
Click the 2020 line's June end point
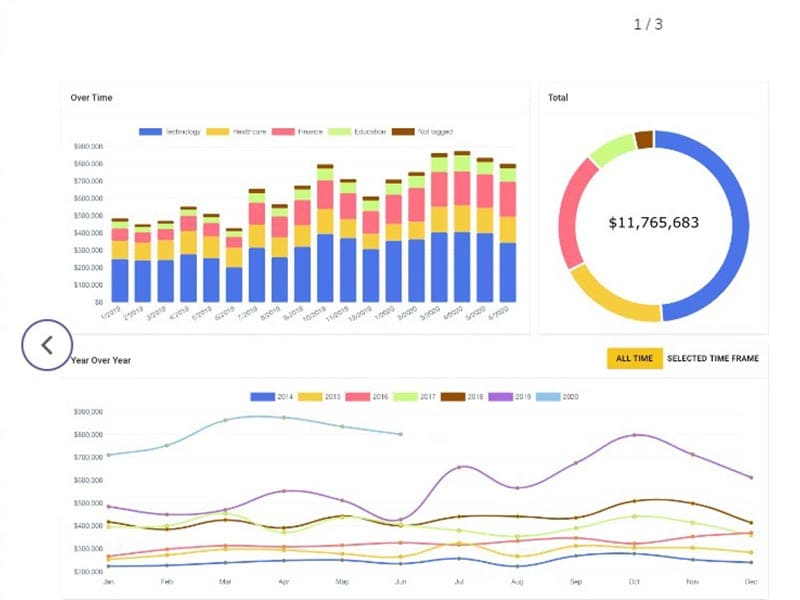tap(401, 434)
